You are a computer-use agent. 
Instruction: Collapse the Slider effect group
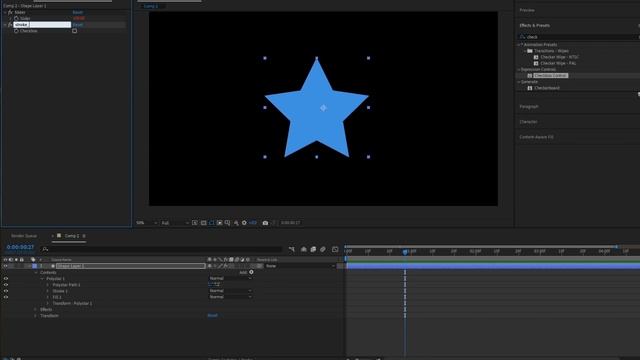(5, 12)
